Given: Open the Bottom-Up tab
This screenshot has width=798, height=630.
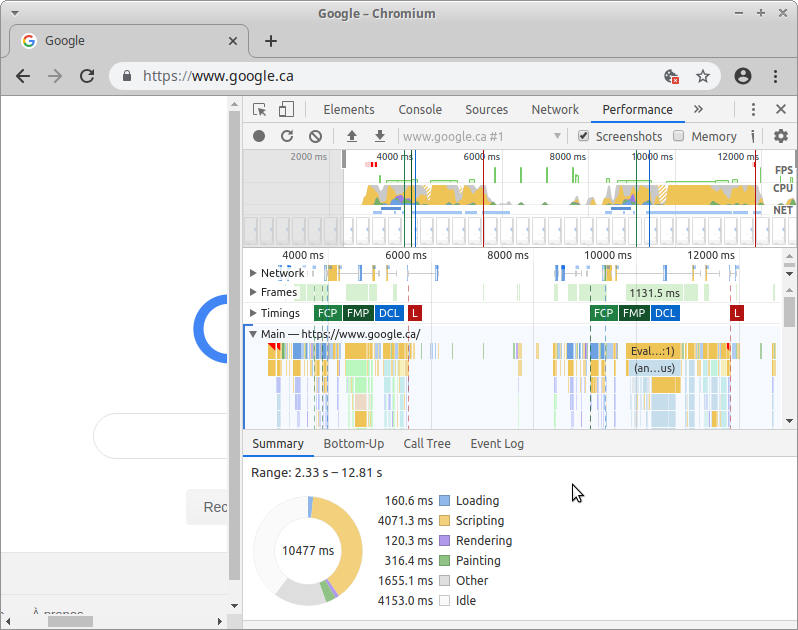Looking at the screenshot, I should coord(353,444).
